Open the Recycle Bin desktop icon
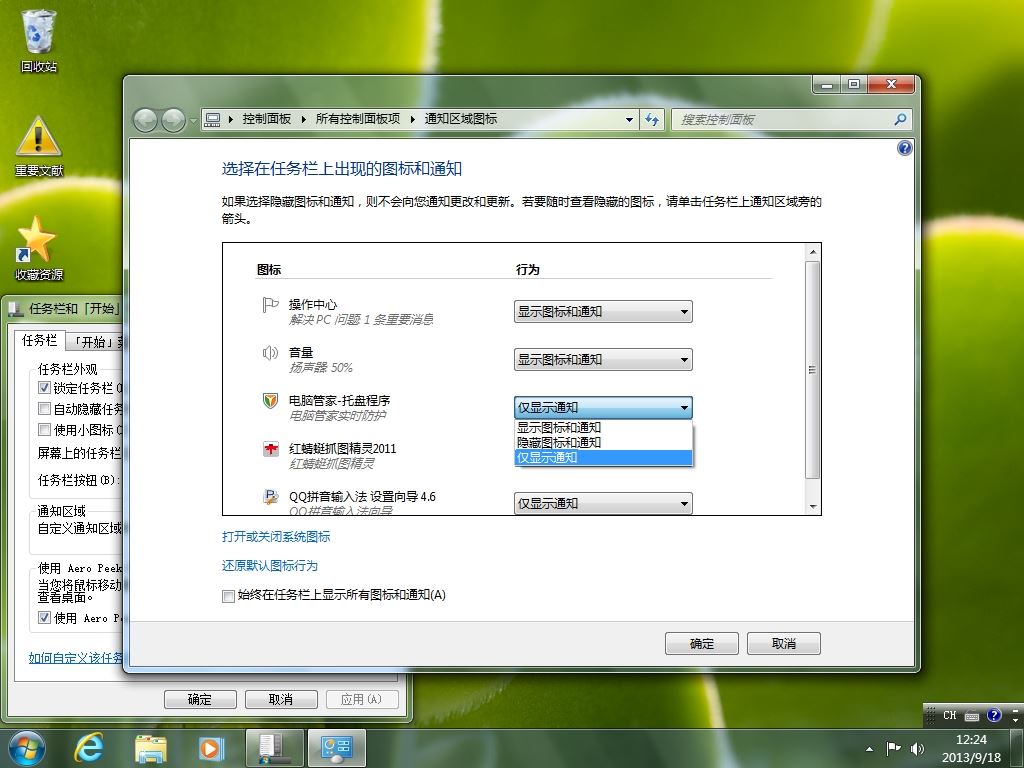The image size is (1024, 768). tap(39, 42)
